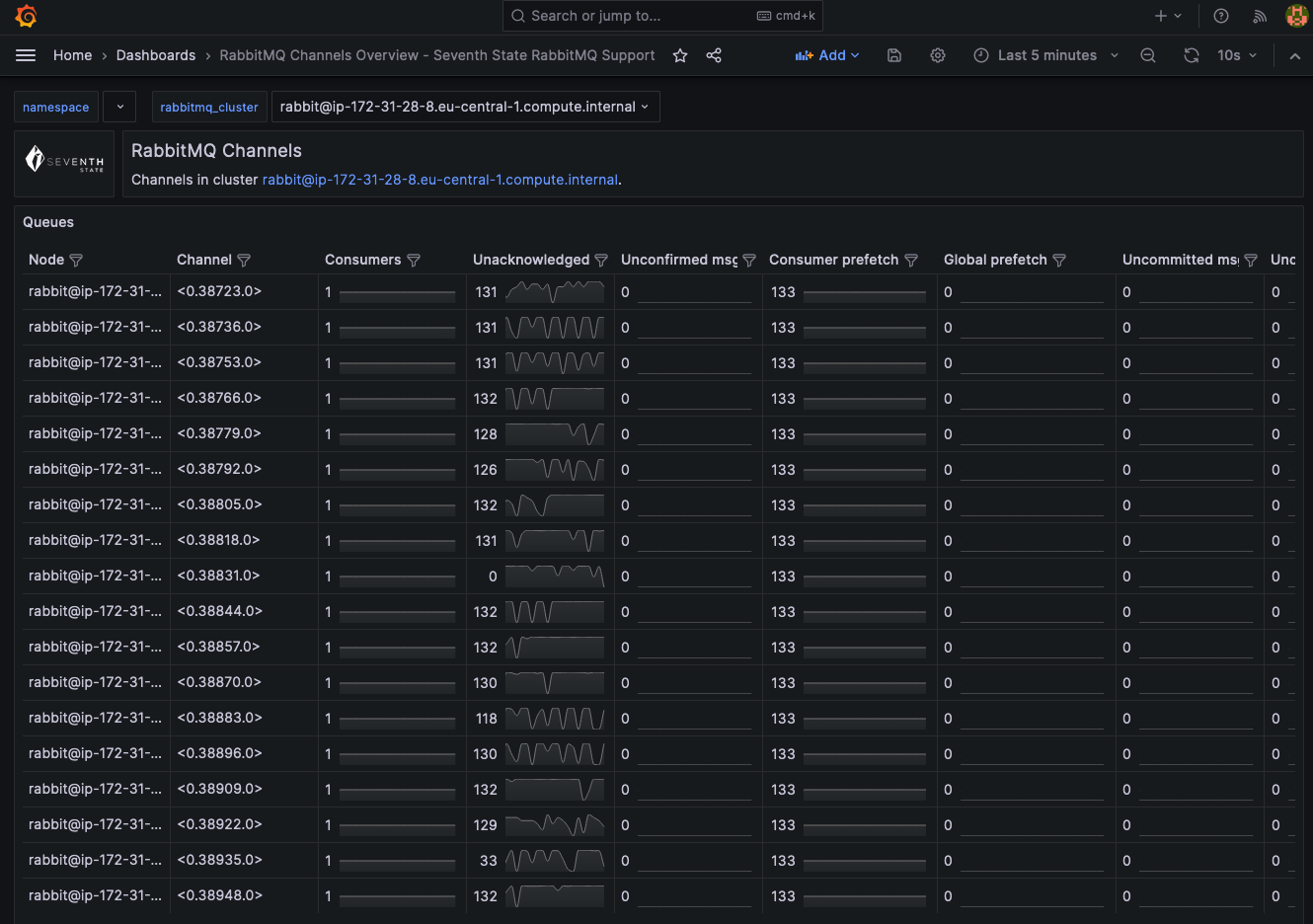Open the rabbitmq_cluster value dropdown

[465, 107]
